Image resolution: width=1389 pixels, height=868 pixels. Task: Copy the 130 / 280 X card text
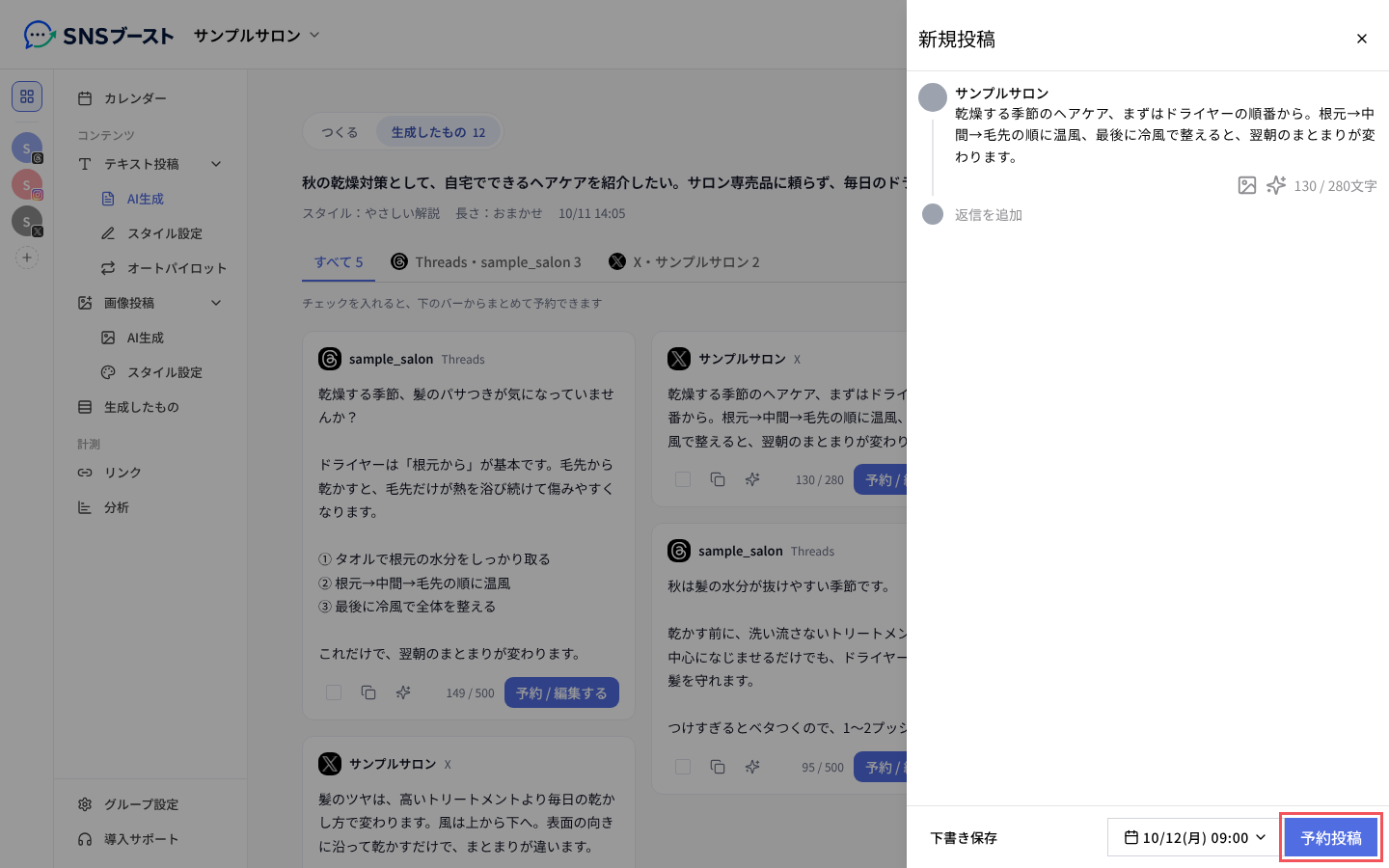718,479
